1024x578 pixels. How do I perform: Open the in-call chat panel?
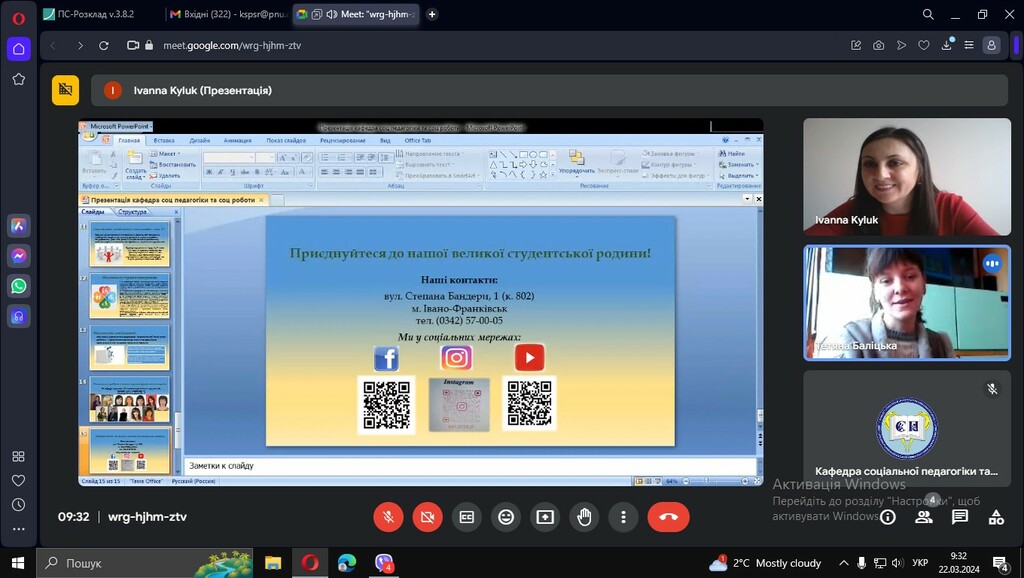(960, 517)
